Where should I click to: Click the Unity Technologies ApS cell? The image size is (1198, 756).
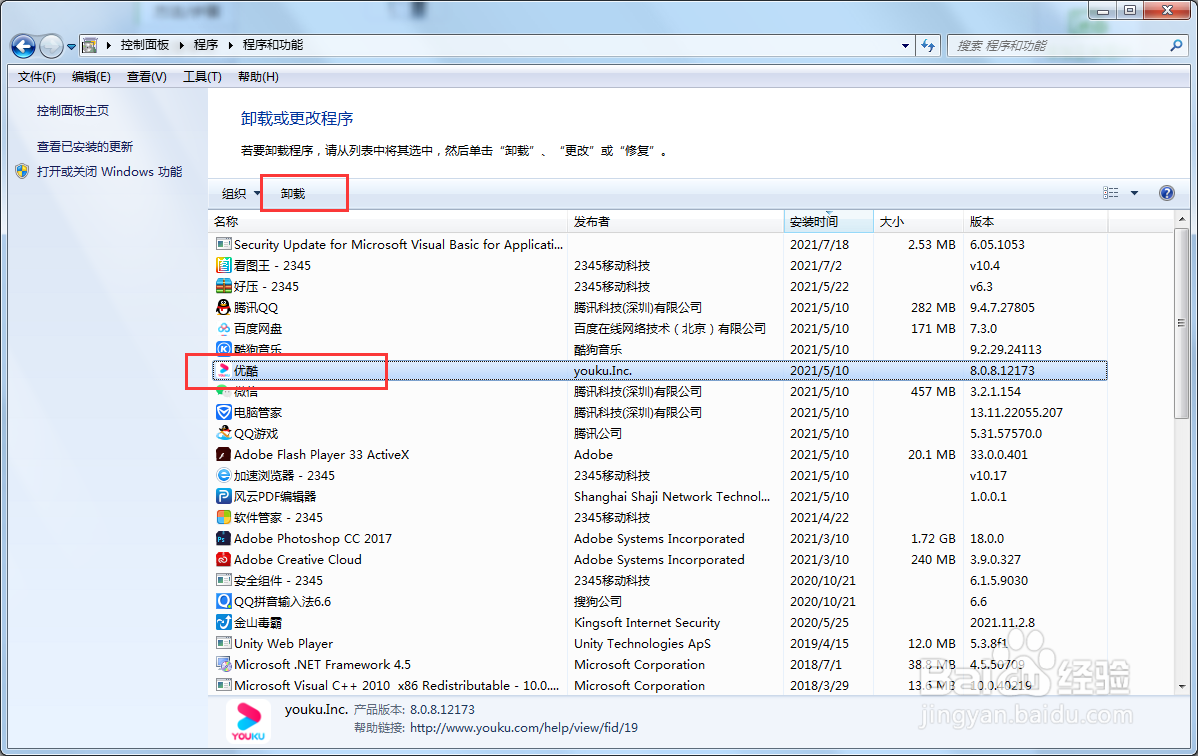coord(643,644)
